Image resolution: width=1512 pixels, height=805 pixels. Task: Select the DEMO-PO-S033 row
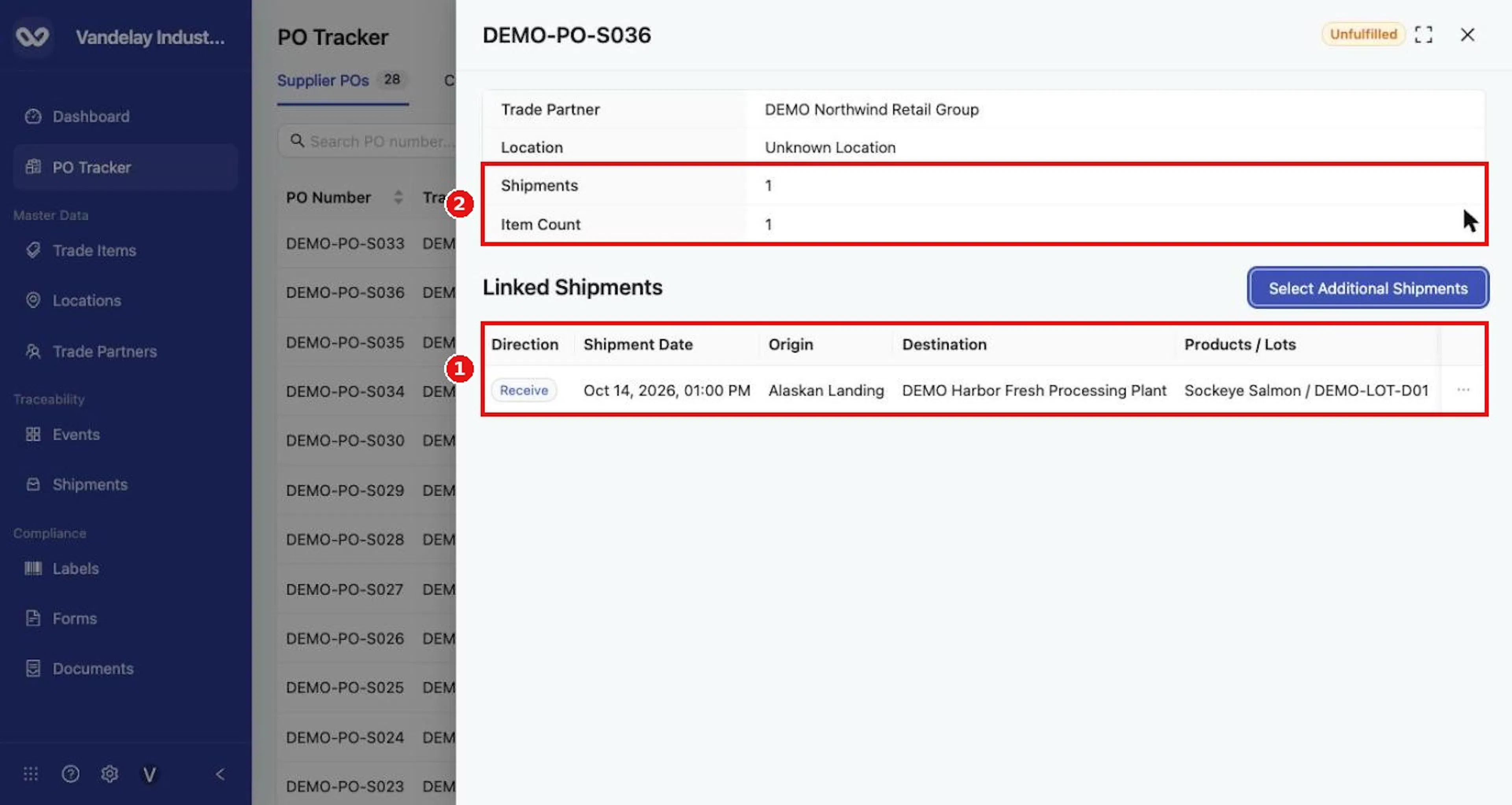(x=366, y=243)
